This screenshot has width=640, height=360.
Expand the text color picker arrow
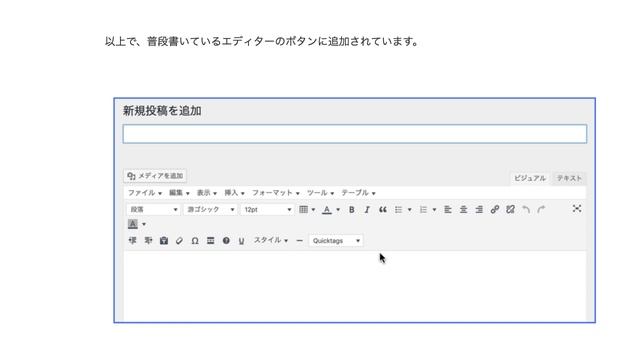[x=338, y=210]
